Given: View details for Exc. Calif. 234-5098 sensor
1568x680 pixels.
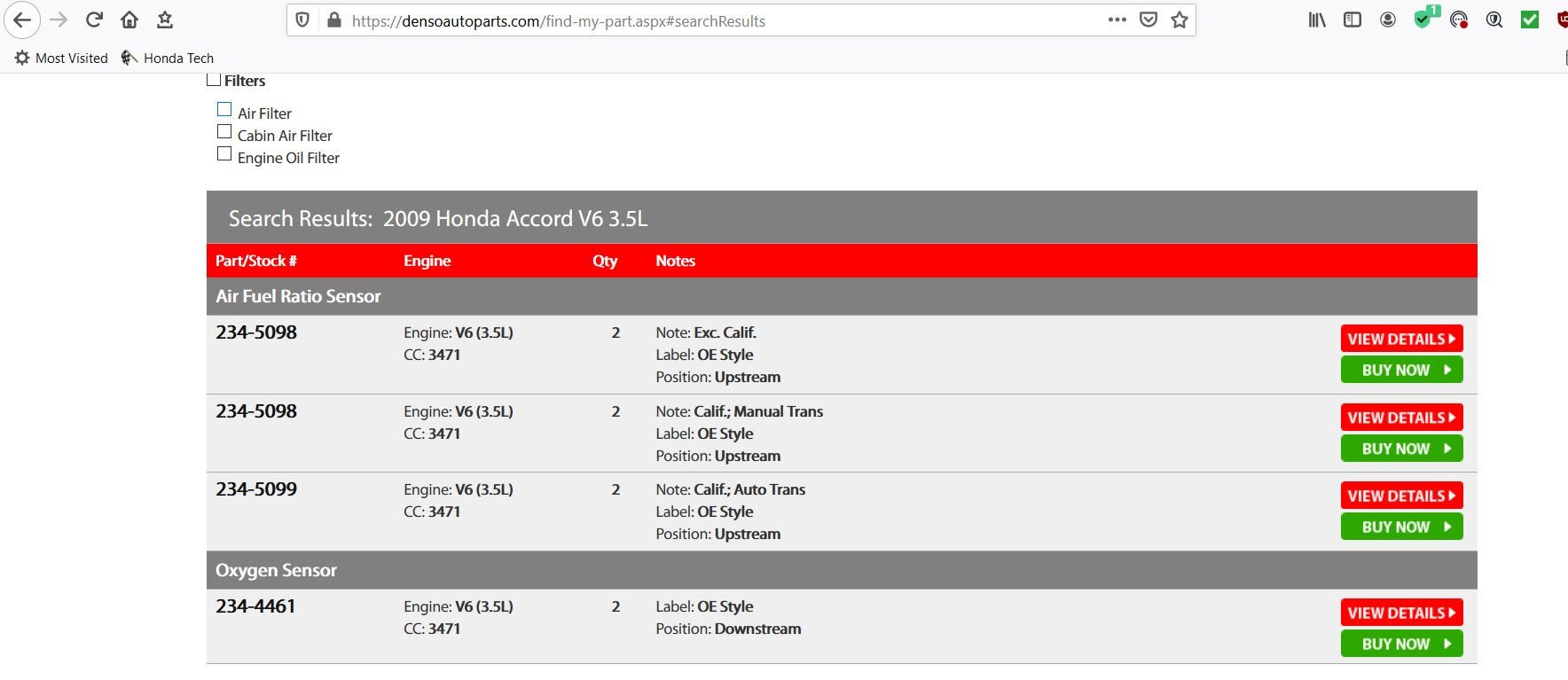Looking at the screenshot, I should pos(1401,339).
